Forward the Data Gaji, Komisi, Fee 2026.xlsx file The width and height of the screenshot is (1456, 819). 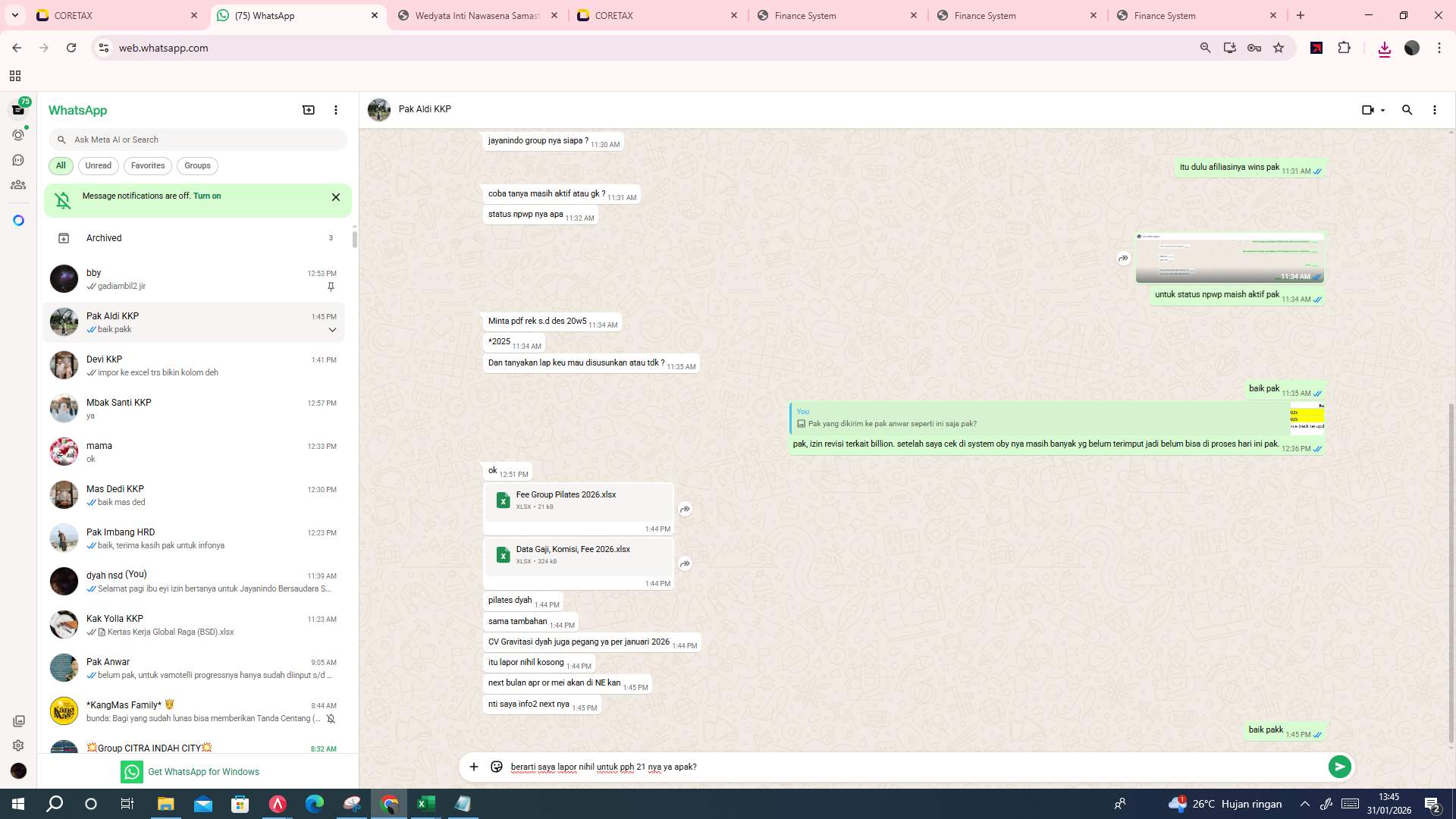685,563
